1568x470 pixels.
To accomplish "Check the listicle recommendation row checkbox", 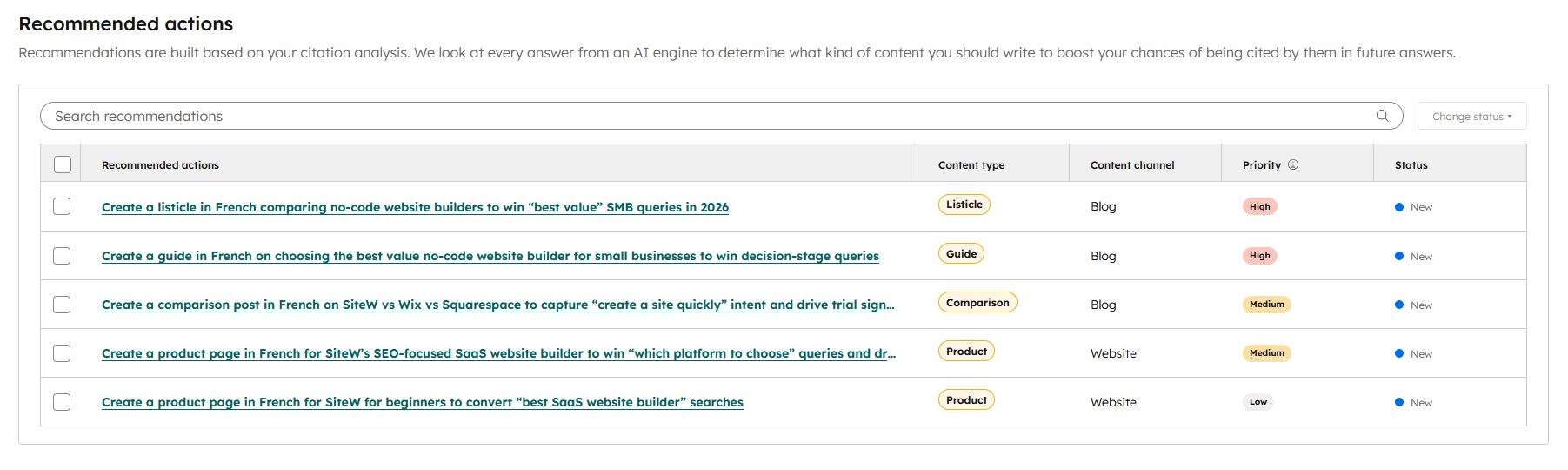I will click(62, 206).
